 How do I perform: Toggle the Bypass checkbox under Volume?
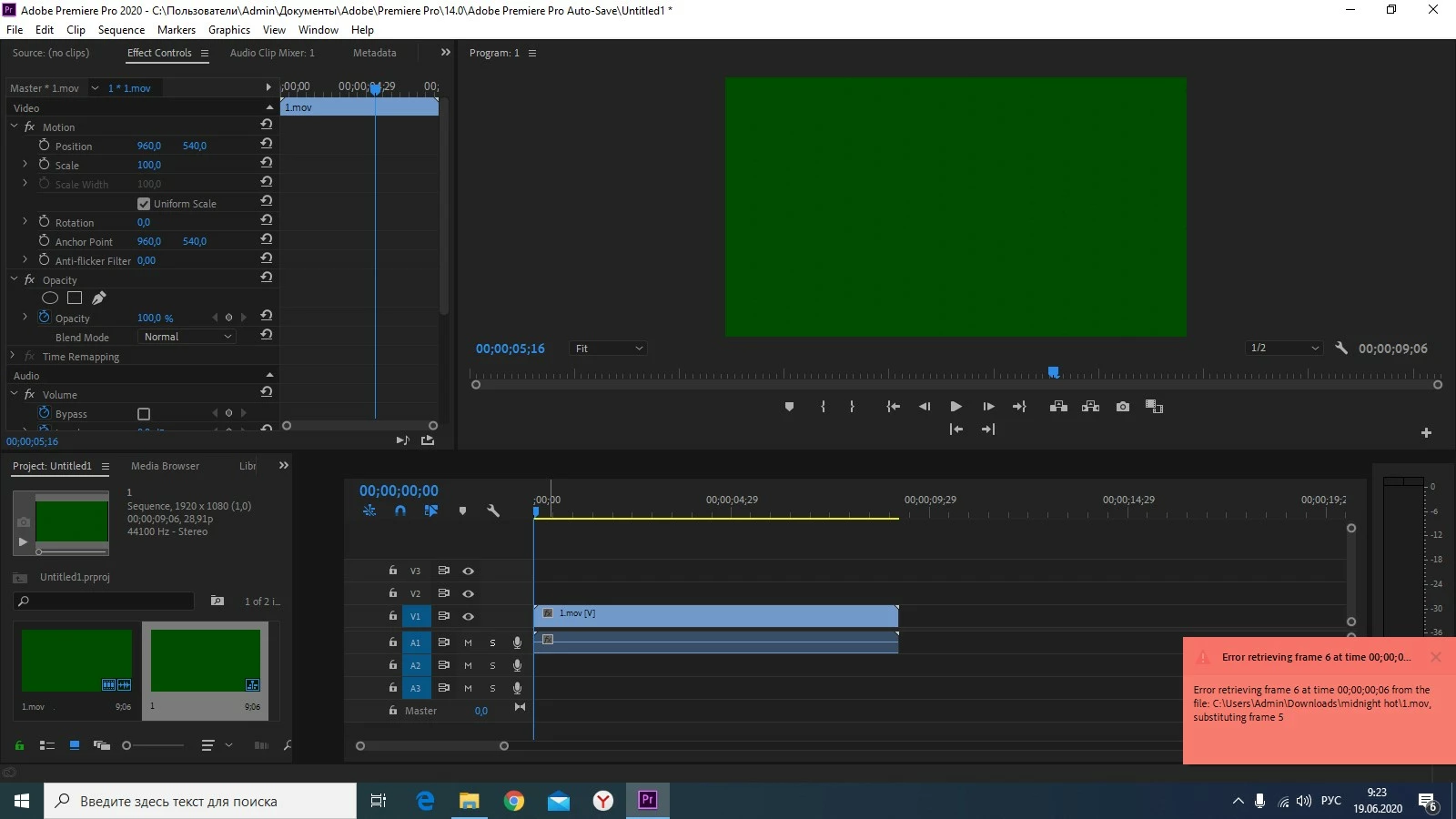tap(144, 414)
